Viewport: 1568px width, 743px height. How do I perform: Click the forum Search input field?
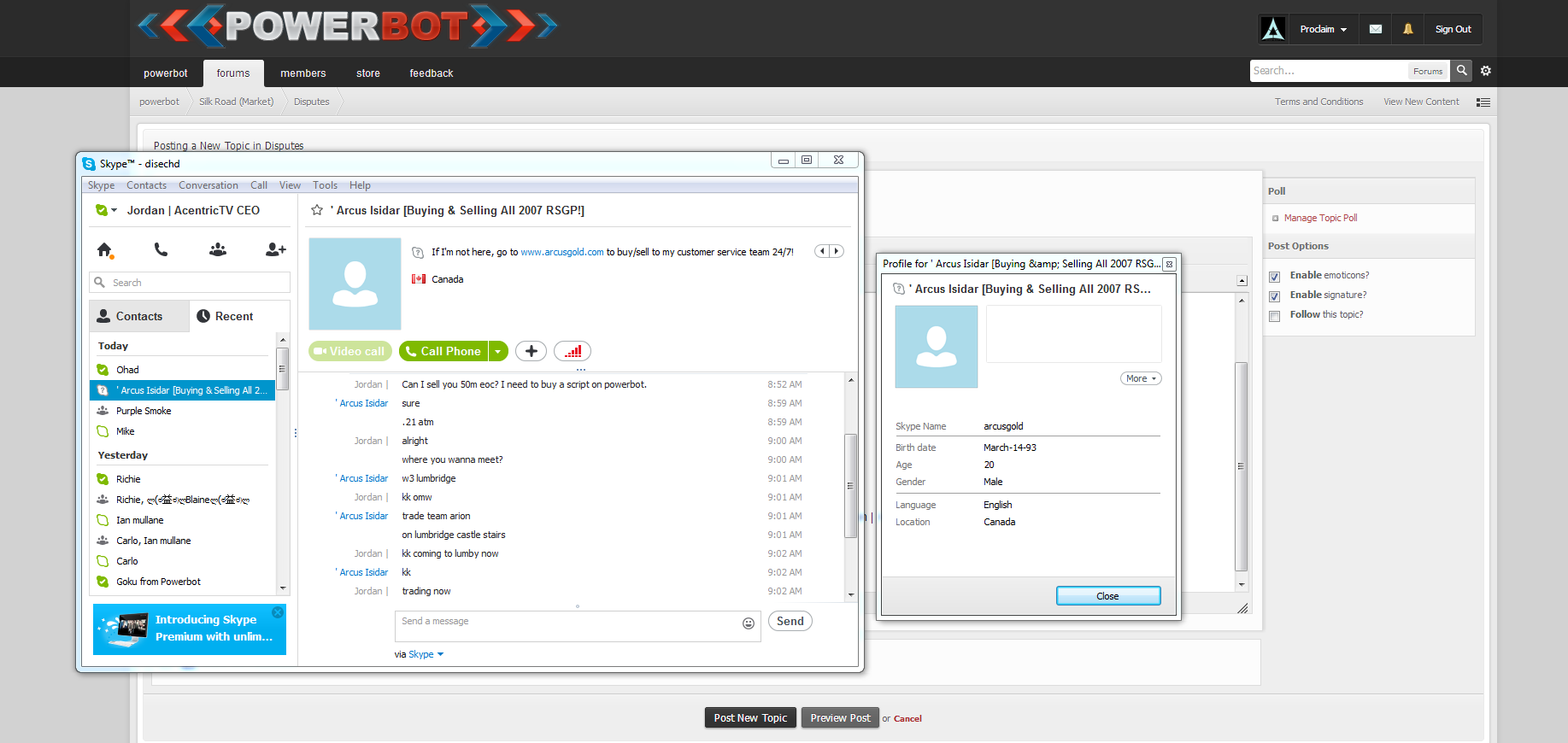pyautogui.click(x=1329, y=71)
